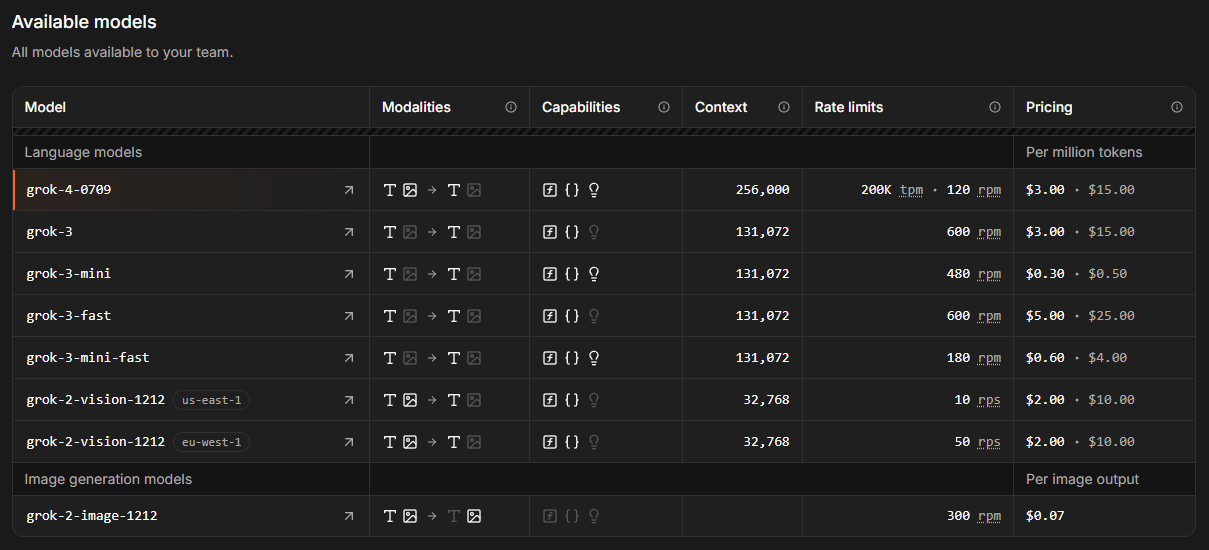1209x550 pixels.
Task: Click the 50 rps rate limit
Action: point(977,442)
